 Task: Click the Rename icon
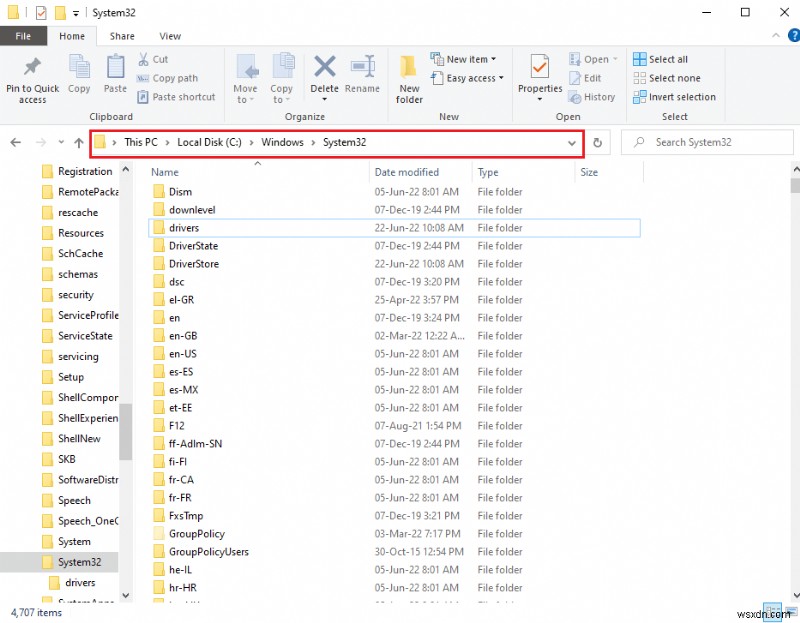tap(362, 67)
